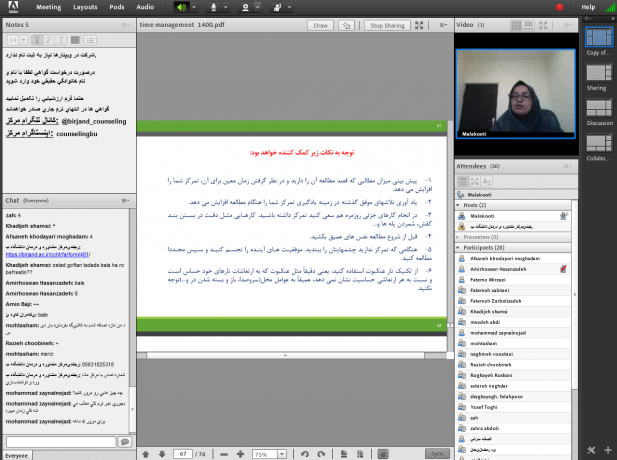Zoom out the shared document

224,454
